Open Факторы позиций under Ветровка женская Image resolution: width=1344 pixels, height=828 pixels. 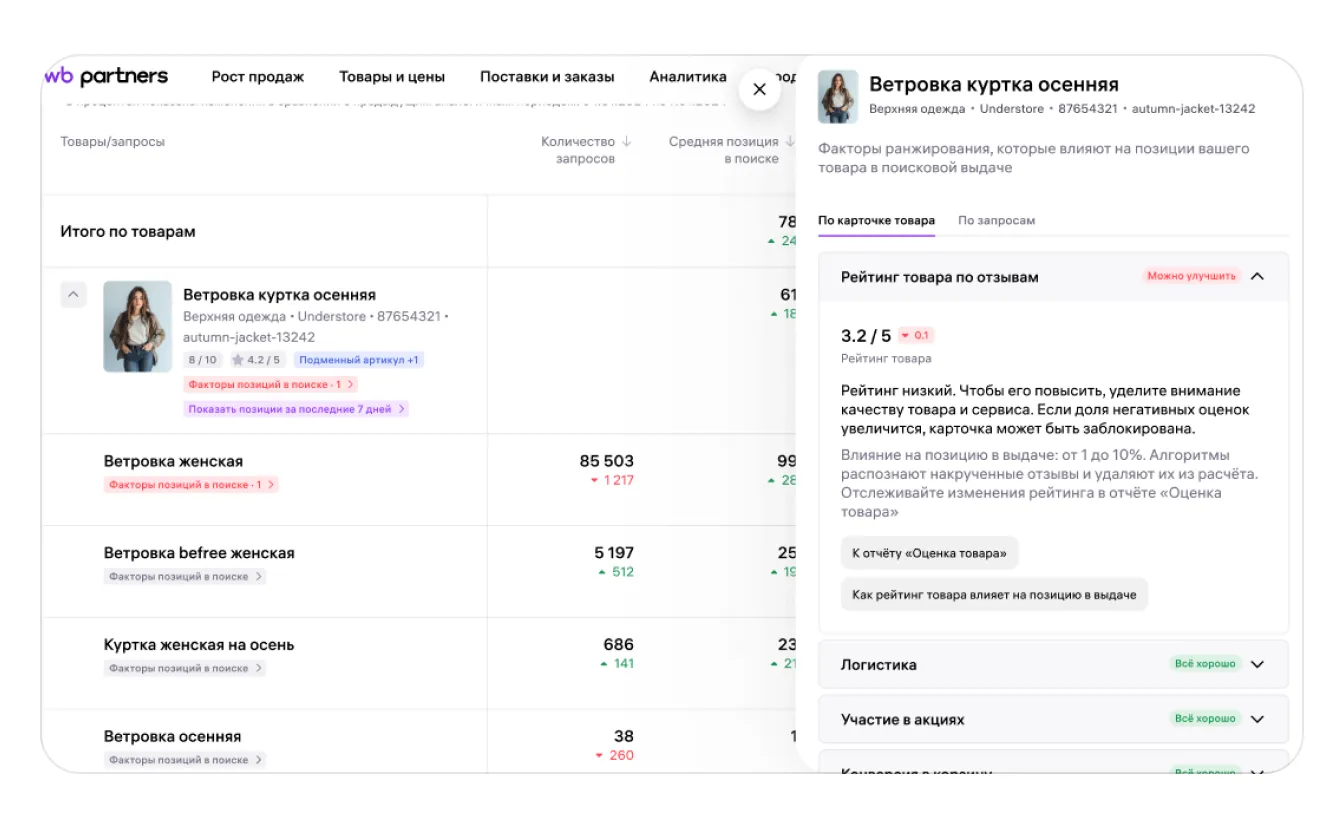click(190, 485)
